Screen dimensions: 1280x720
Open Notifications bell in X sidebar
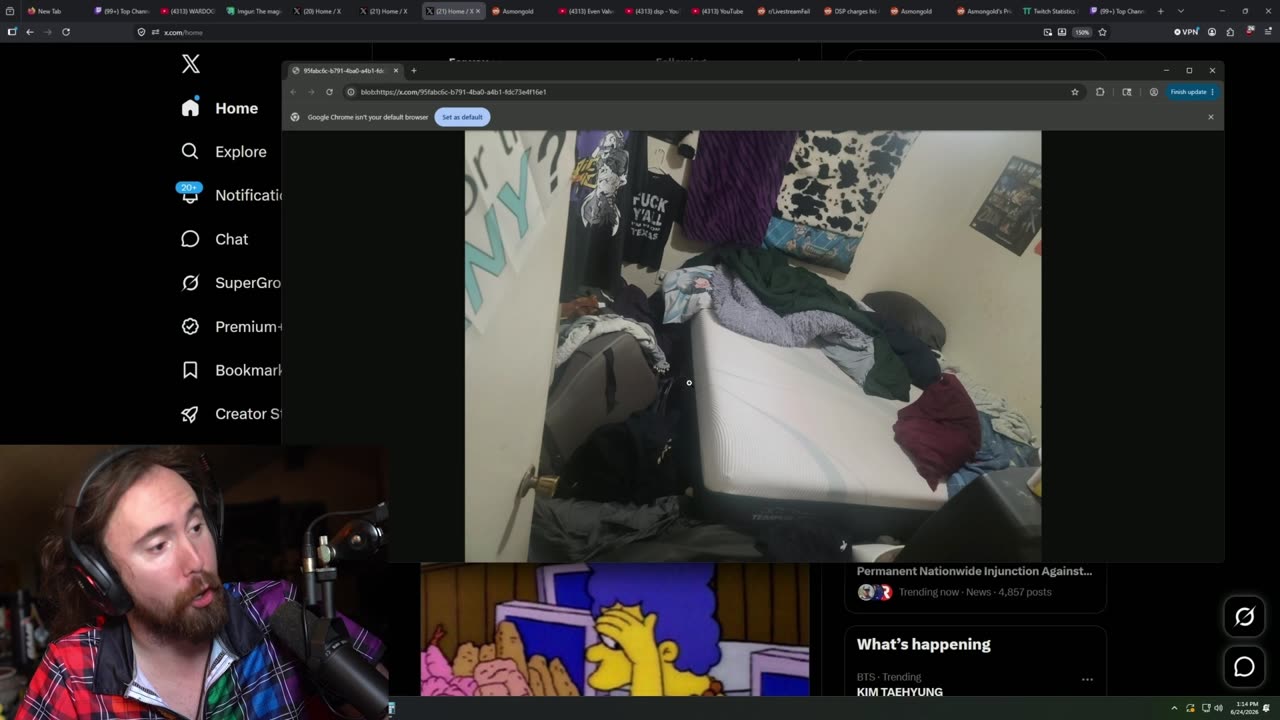[x=190, y=195]
